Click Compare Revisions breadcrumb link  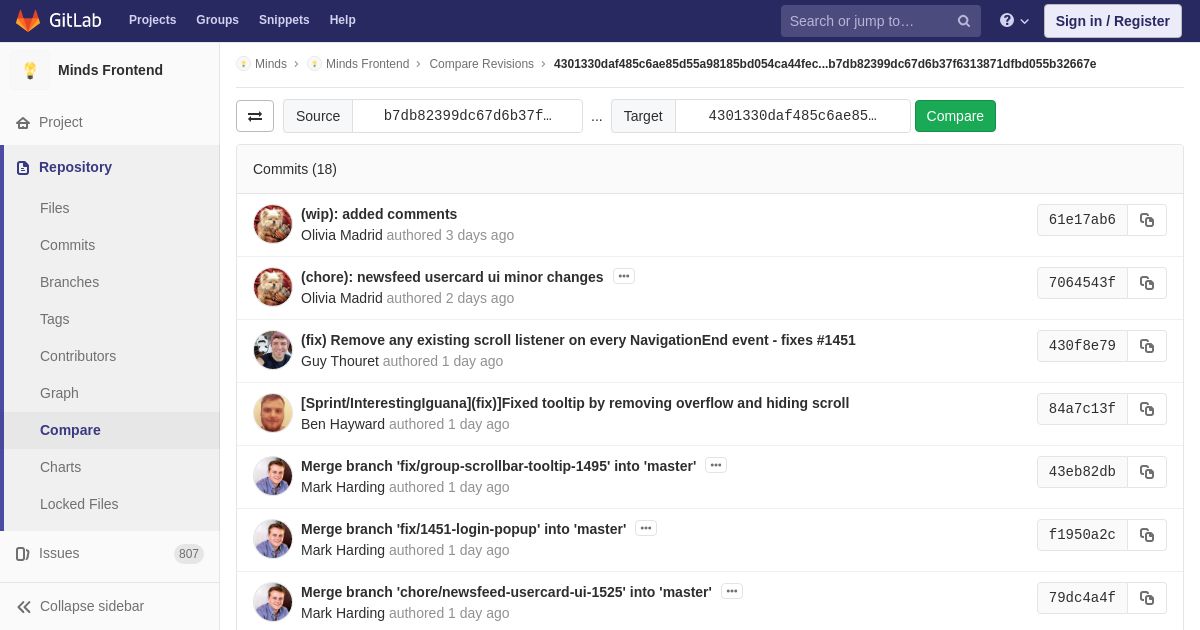point(482,64)
